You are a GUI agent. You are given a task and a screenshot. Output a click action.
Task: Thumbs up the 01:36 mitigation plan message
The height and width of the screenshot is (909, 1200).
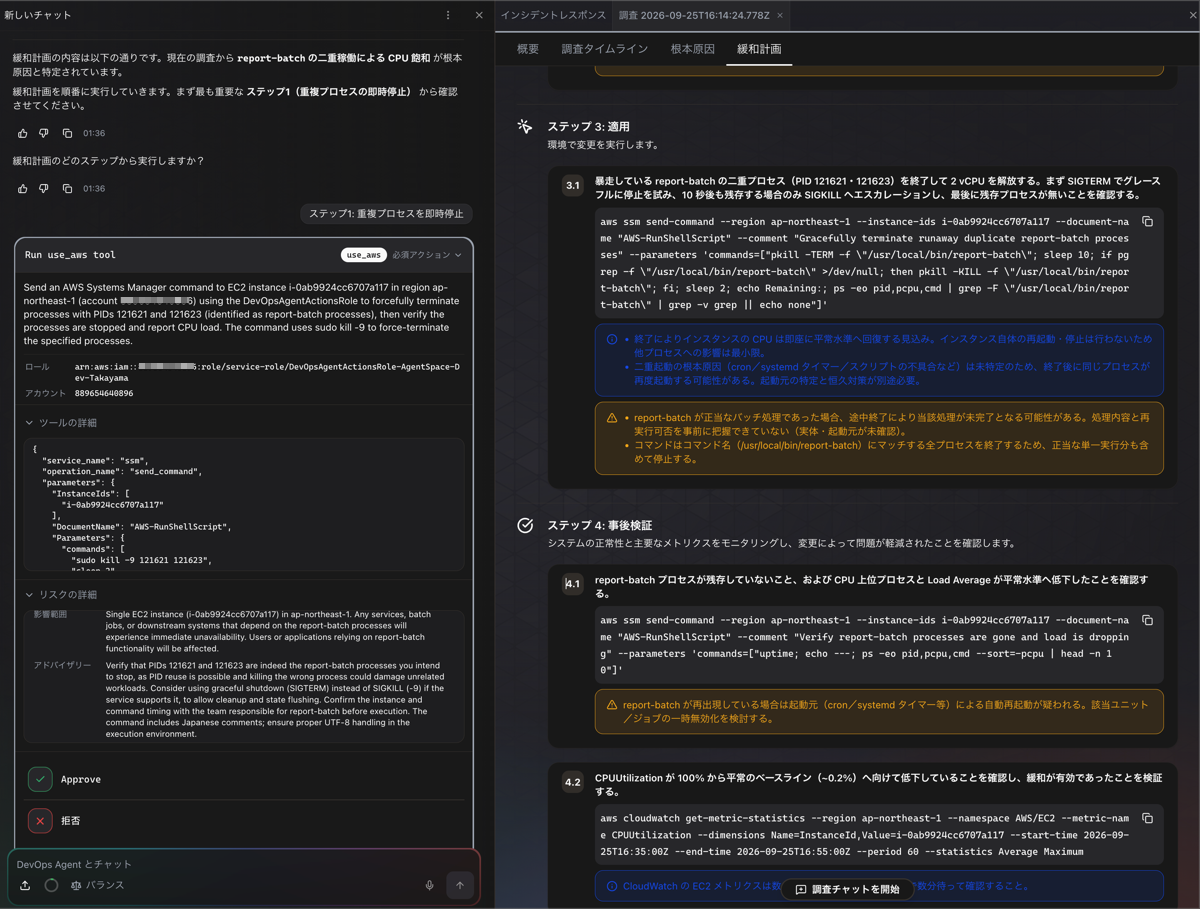click(23, 133)
